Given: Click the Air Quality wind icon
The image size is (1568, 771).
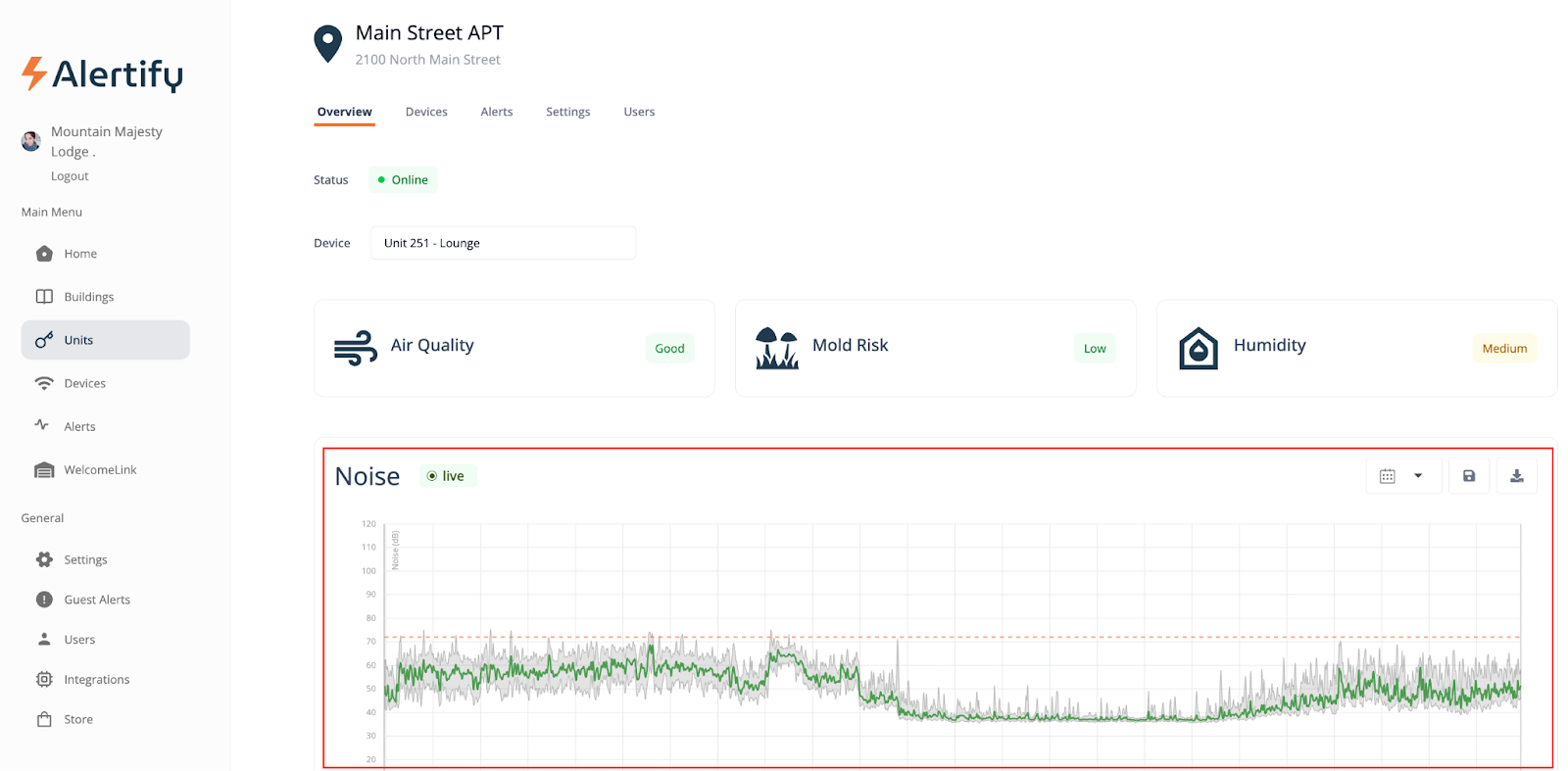Looking at the screenshot, I should [355, 348].
